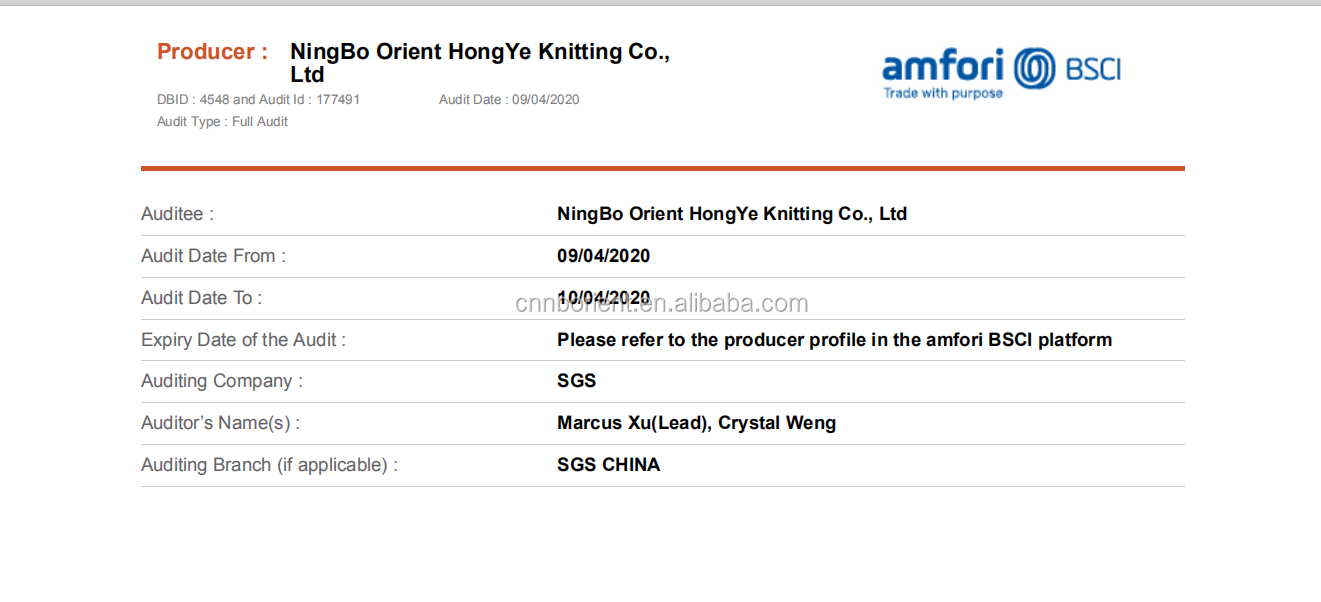Click the orange horizontal divider line
Viewport: 1321px width, 602px height.
(662, 168)
